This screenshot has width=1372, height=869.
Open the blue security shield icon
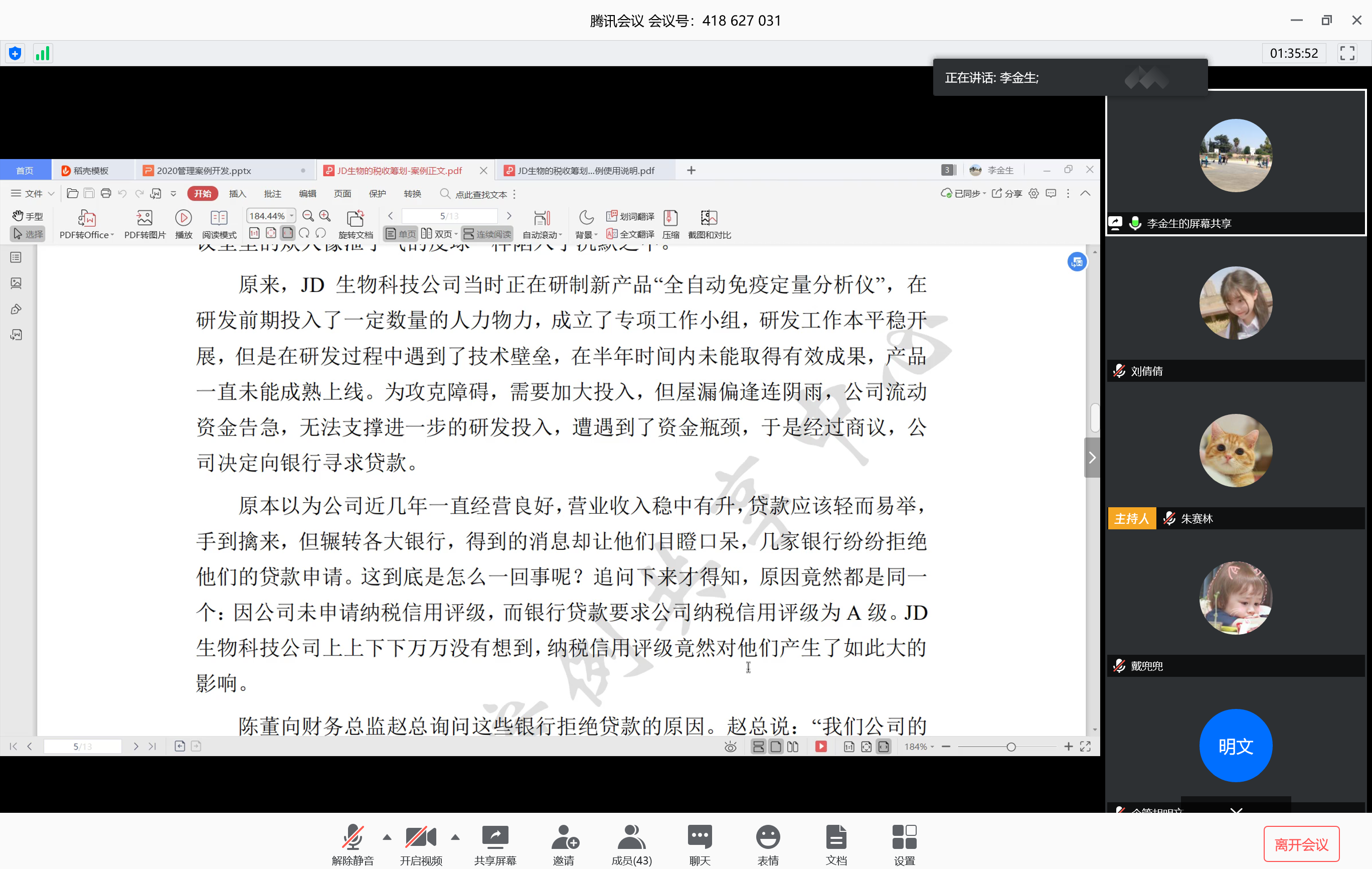tap(16, 54)
